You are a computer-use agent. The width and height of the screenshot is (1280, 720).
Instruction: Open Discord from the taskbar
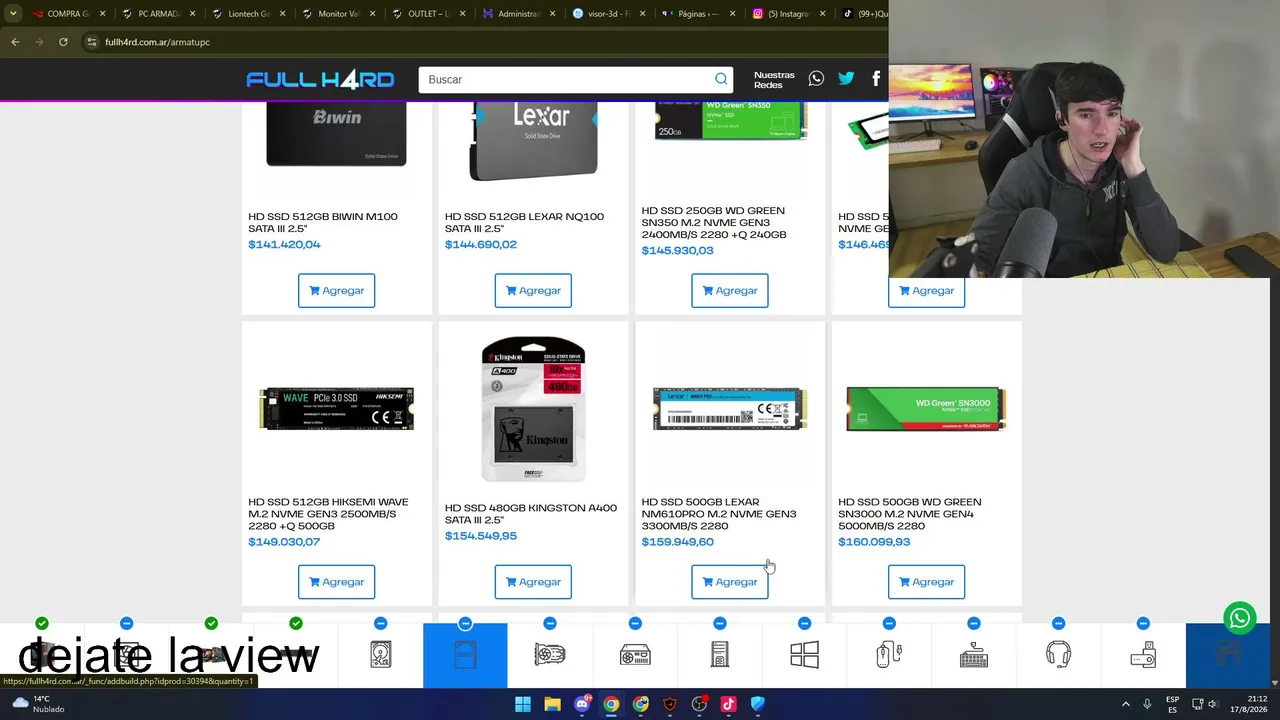pos(582,704)
